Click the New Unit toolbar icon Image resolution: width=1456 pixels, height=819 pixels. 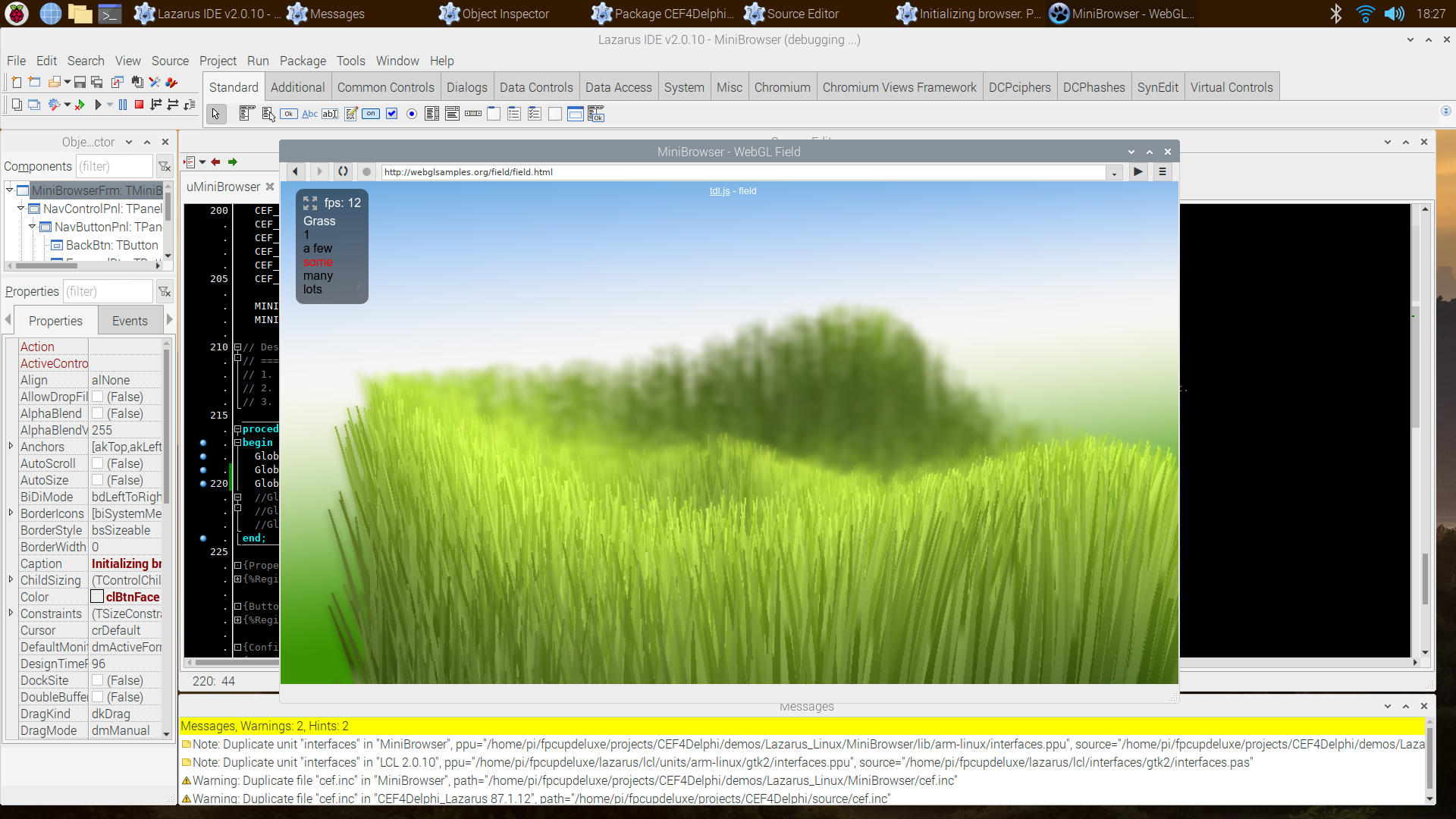16,82
